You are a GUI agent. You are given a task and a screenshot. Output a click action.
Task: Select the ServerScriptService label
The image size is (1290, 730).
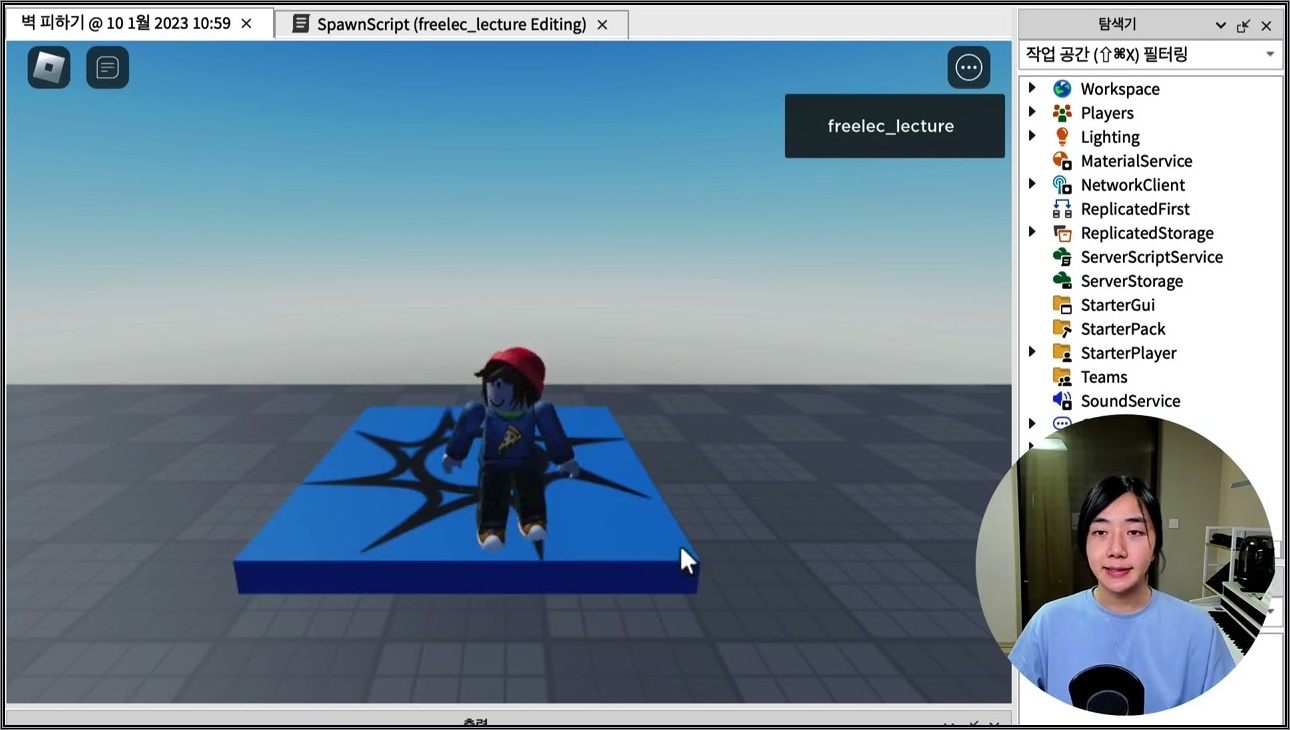click(x=1152, y=257)
